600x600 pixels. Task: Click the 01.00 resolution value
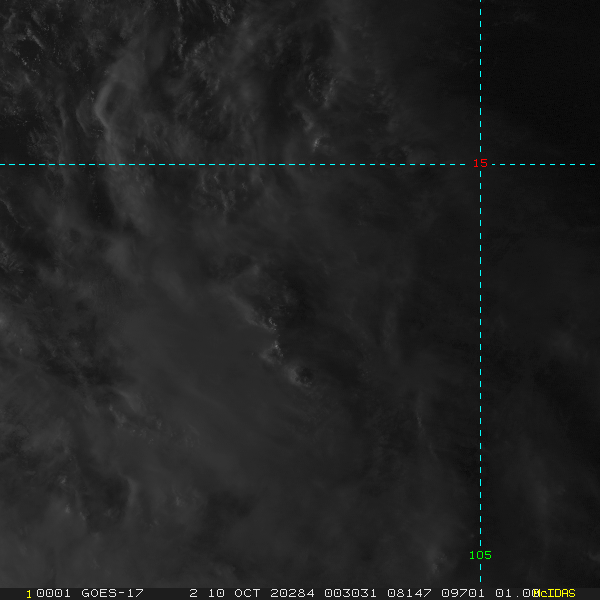[515, 593]
